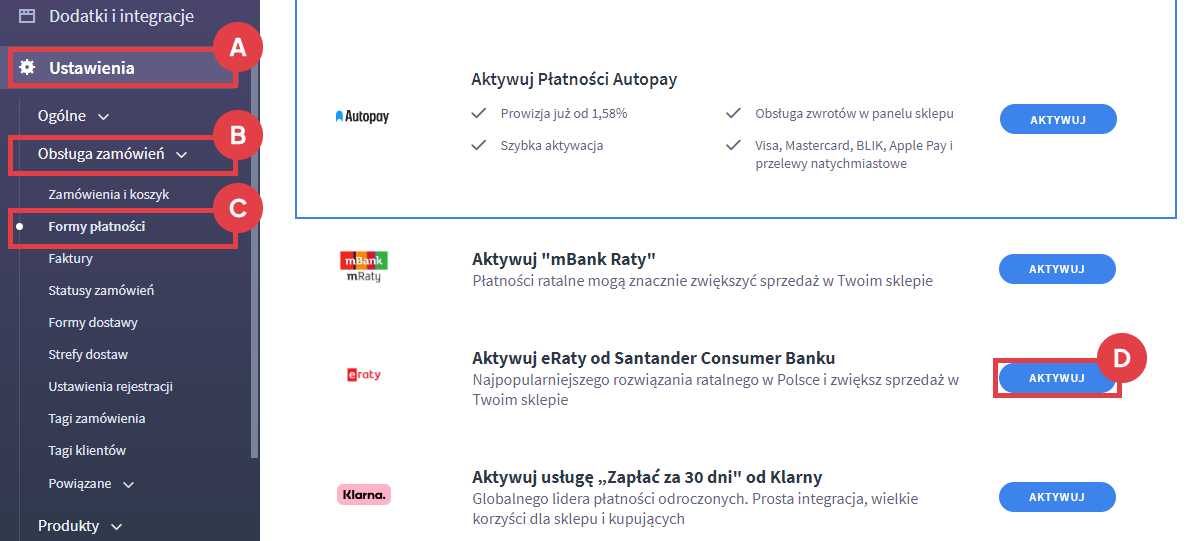Click the eRaty logo

(363, 375)
